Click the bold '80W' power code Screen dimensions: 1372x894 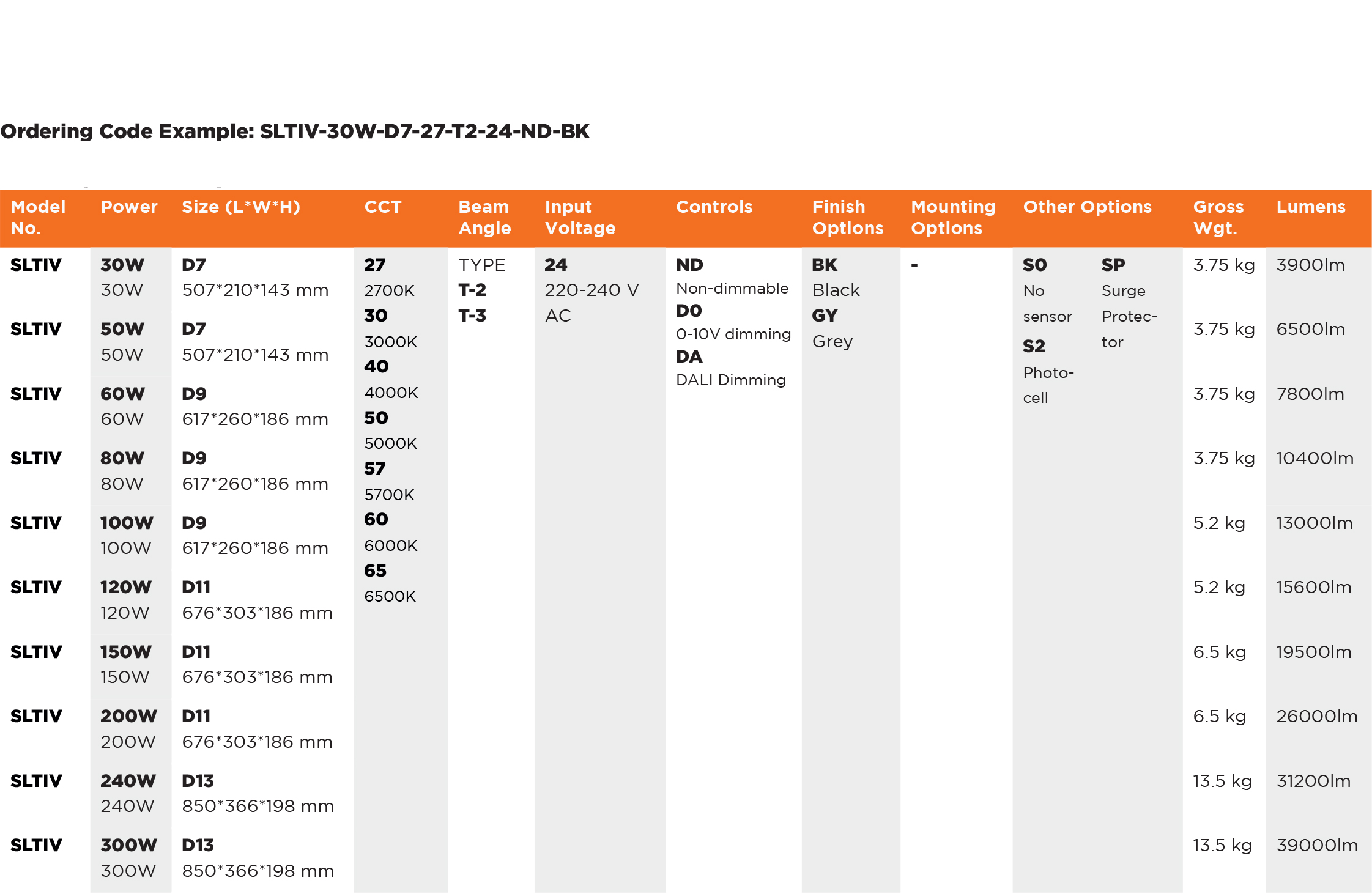click(122, 458)
